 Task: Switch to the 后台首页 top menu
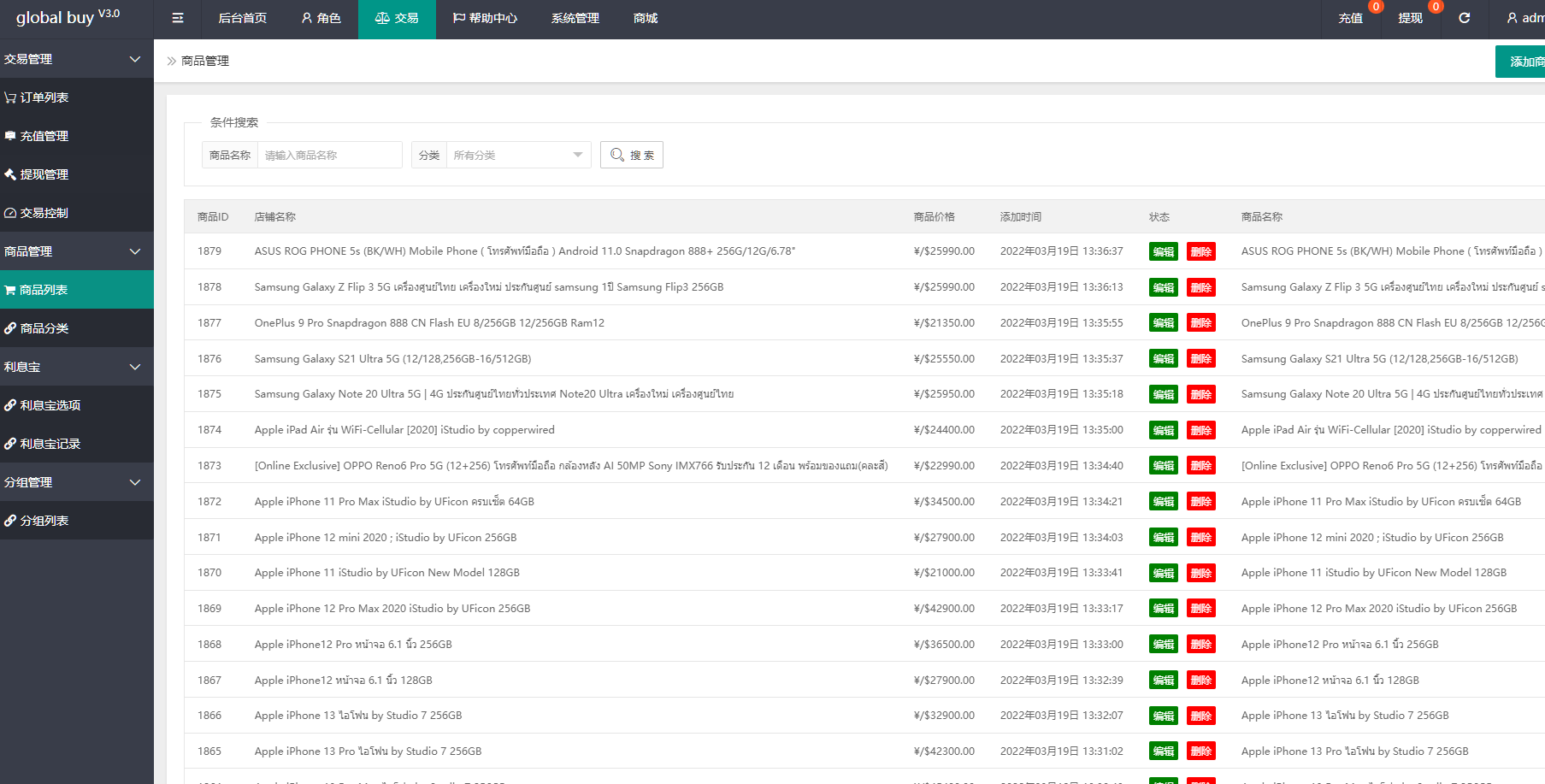[242, 18]
